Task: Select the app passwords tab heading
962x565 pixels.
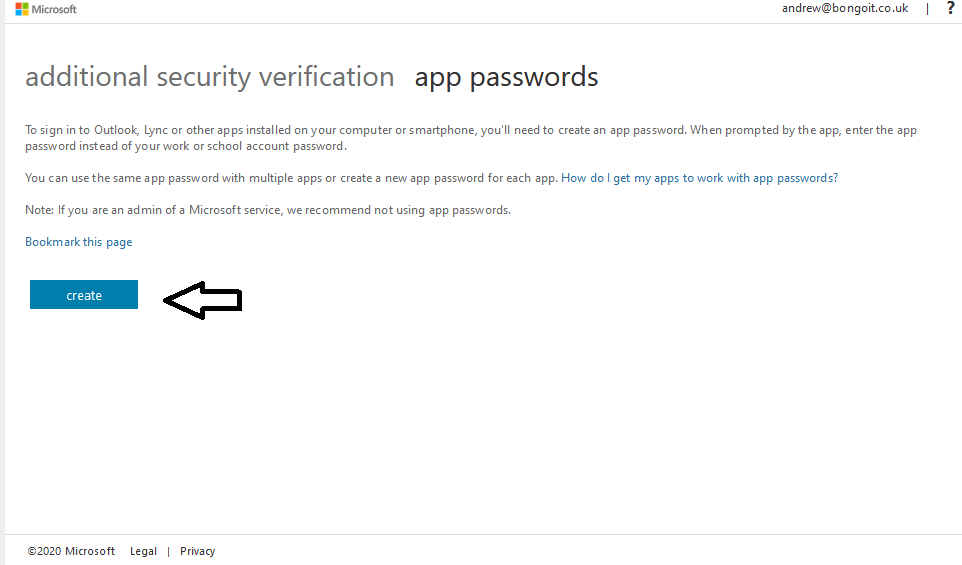Action: 506,77
